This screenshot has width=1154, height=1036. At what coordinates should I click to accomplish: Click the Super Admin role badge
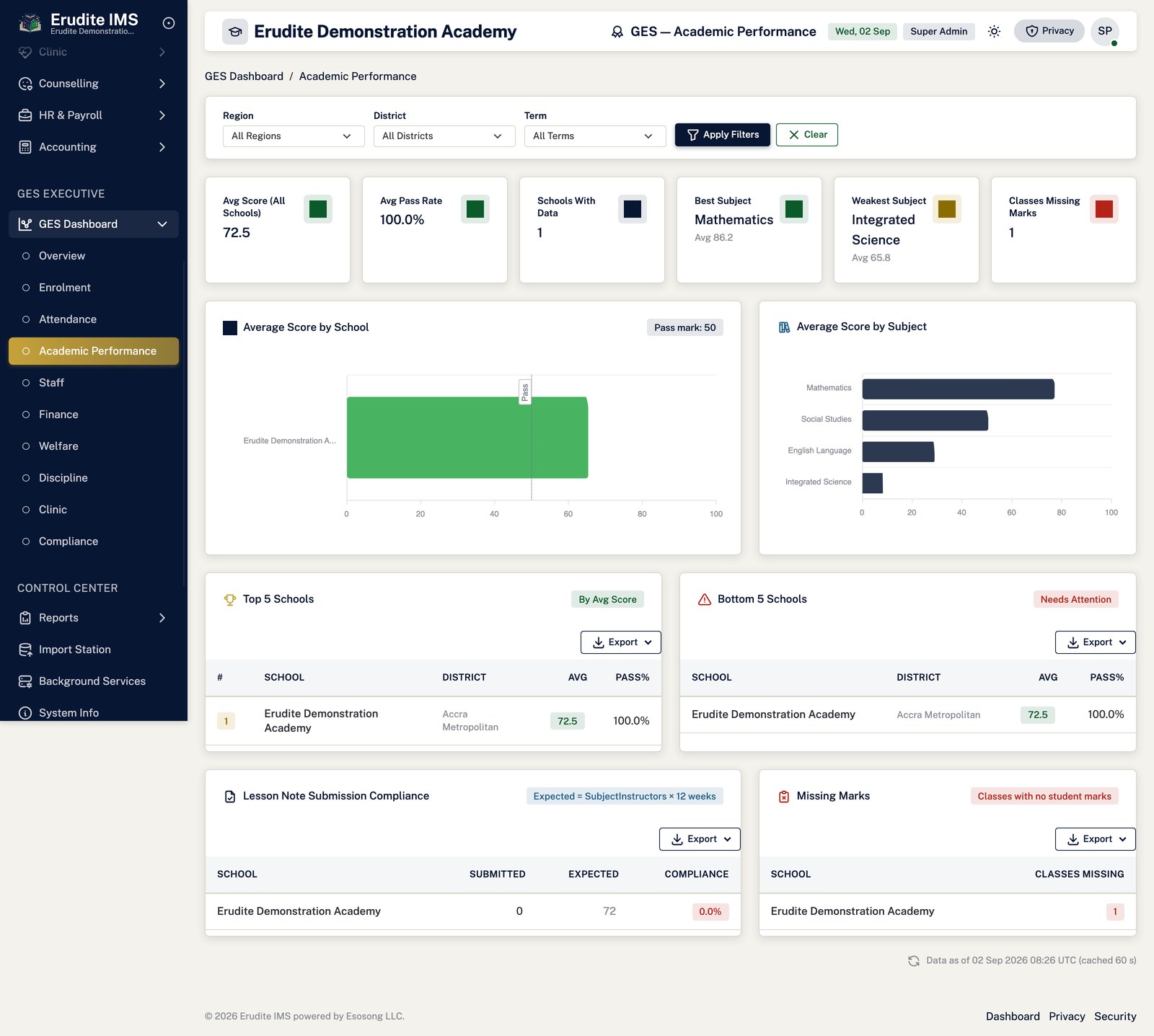pyautogui.click(x=939, y=32)
